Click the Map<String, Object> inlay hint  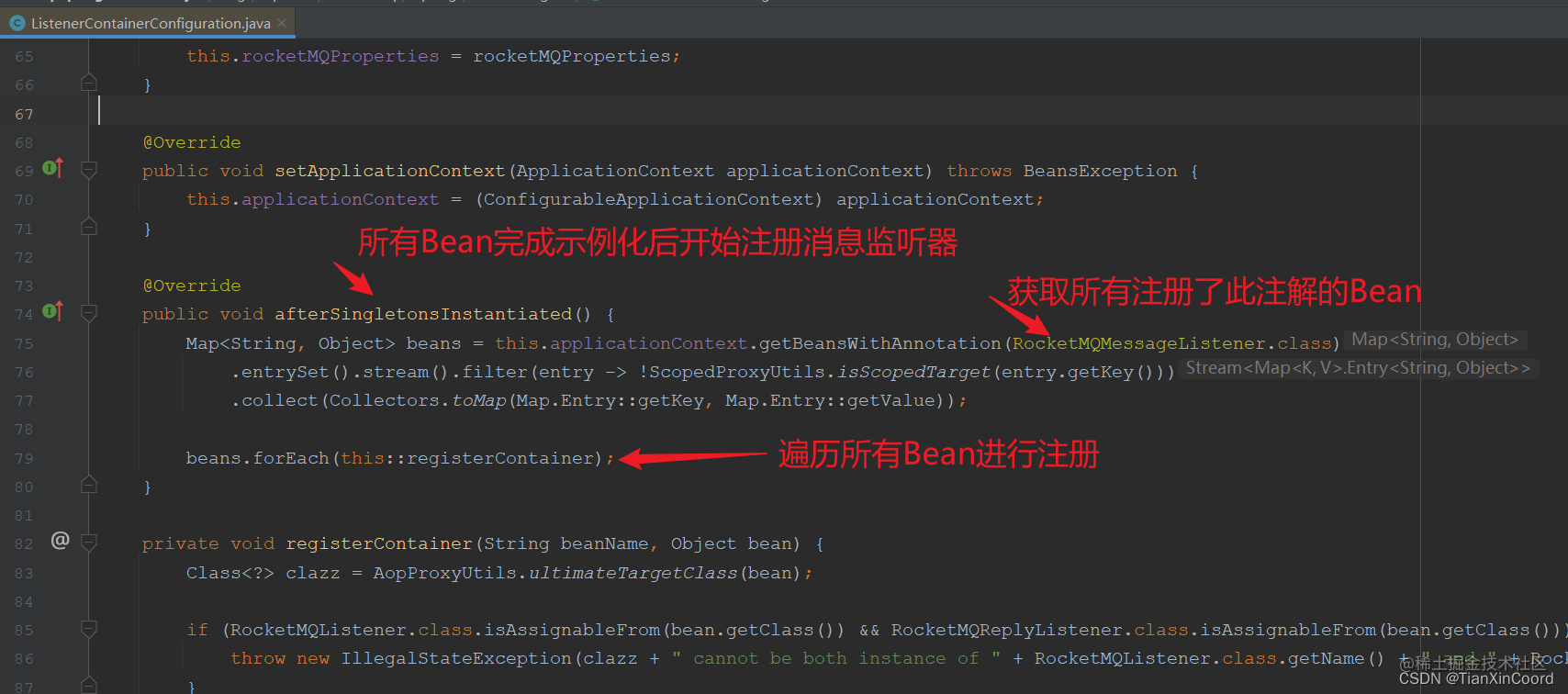(x=1435, y=340)
